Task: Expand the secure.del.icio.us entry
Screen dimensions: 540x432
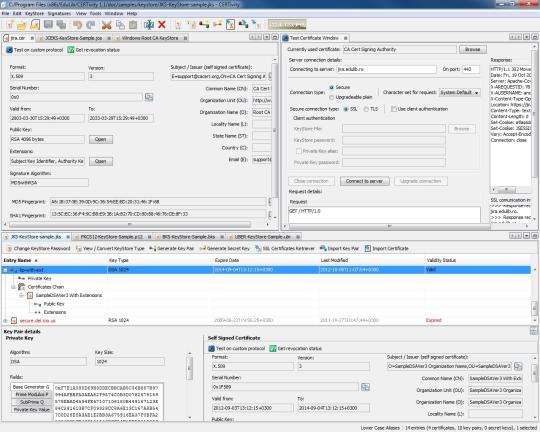Action: coord(6,321)
